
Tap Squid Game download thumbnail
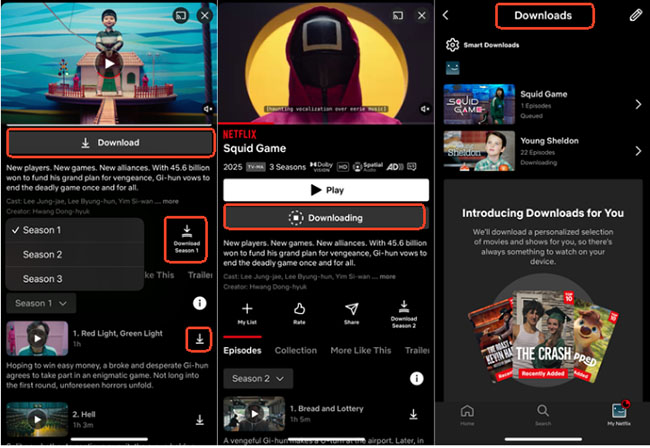point(479,104)
